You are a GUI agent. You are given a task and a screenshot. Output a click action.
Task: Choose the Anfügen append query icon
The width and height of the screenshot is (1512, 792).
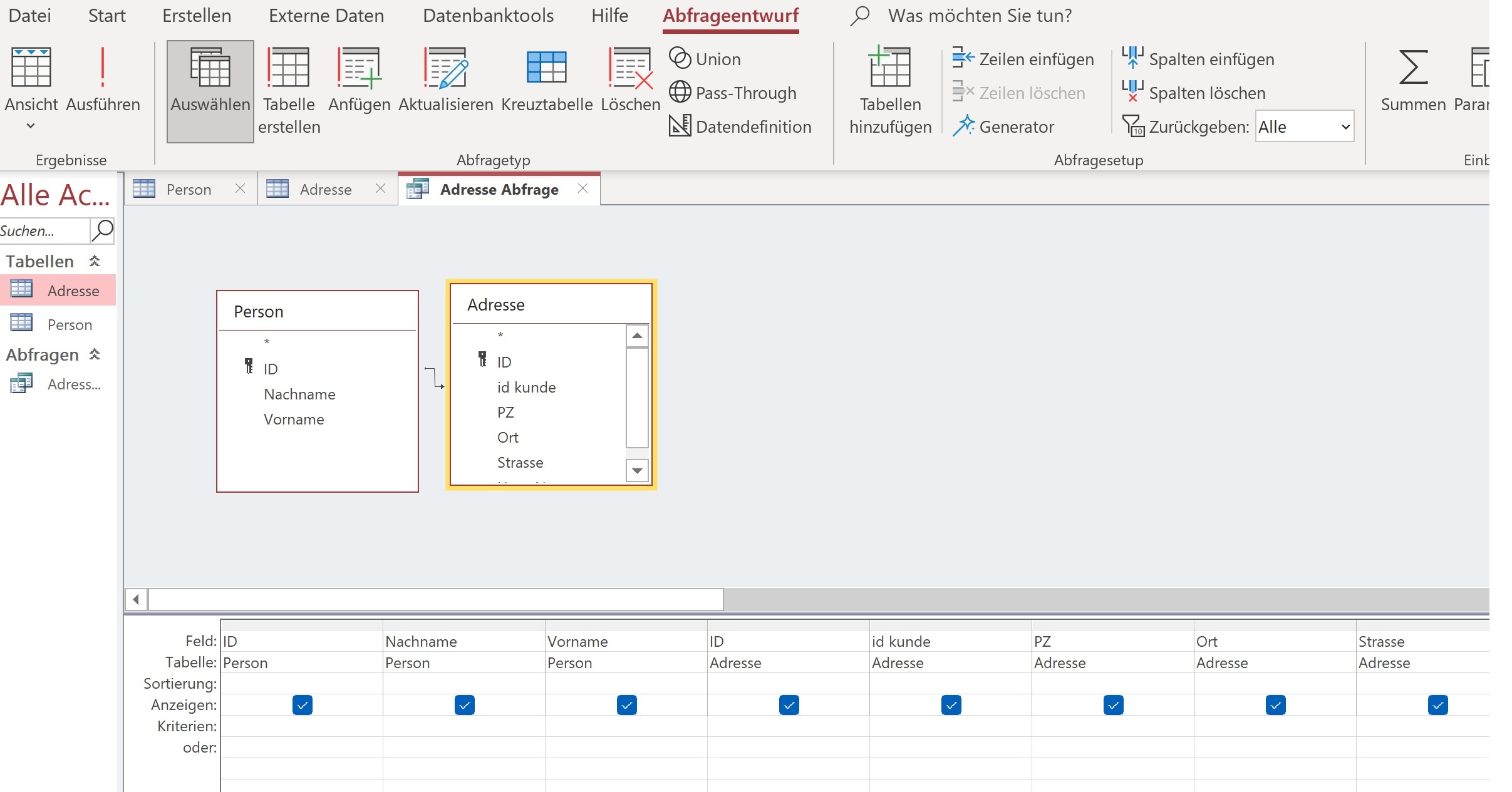coord(359,69)
